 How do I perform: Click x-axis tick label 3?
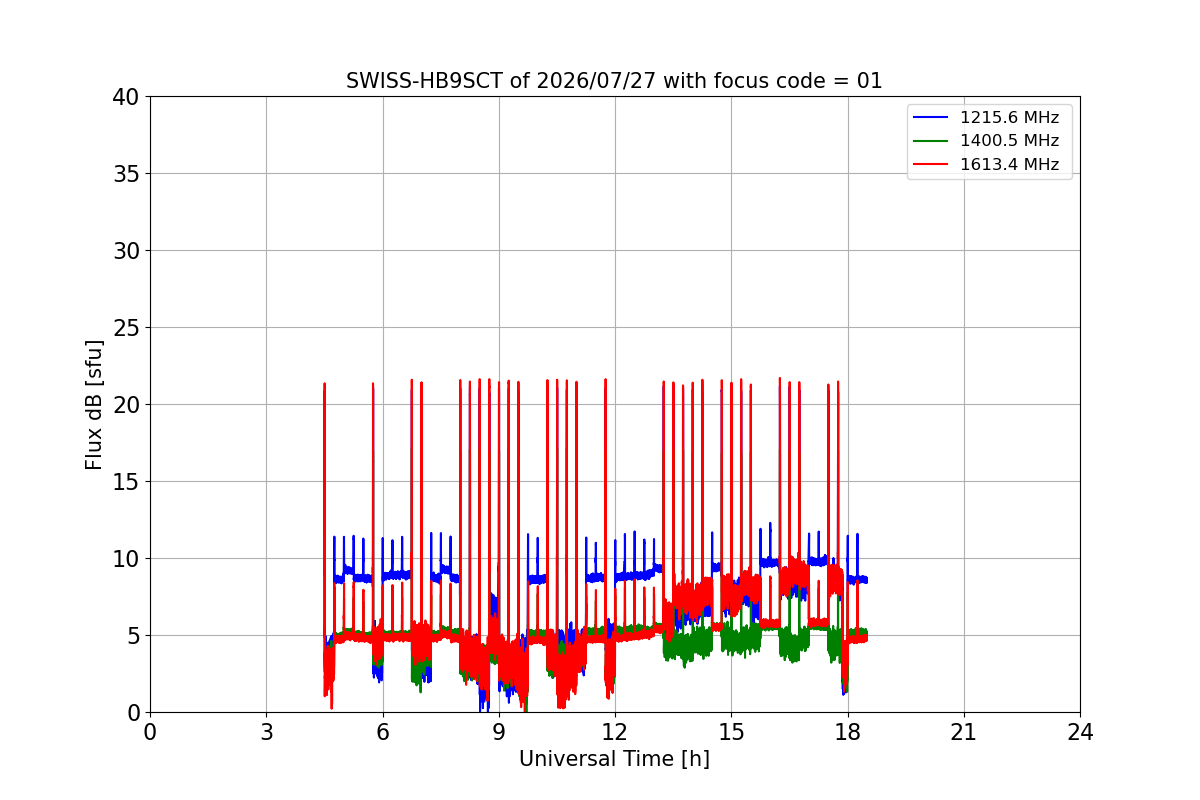(266, 732)
